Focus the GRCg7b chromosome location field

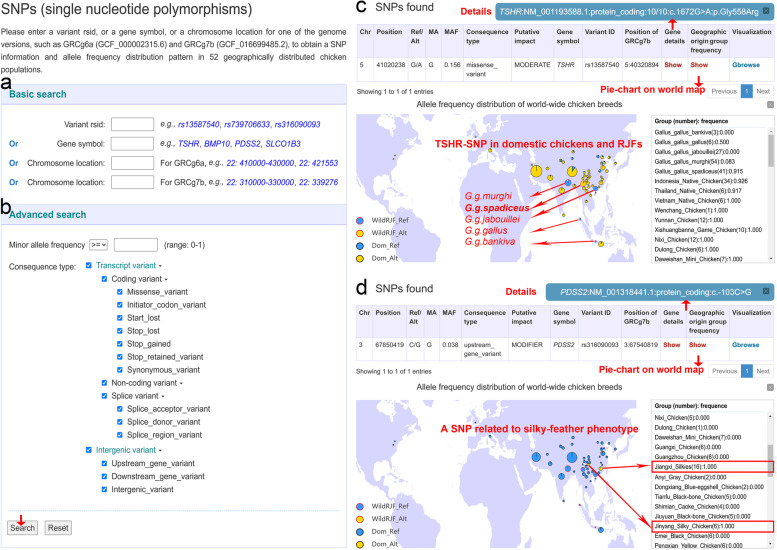click(x=132, y=182)
